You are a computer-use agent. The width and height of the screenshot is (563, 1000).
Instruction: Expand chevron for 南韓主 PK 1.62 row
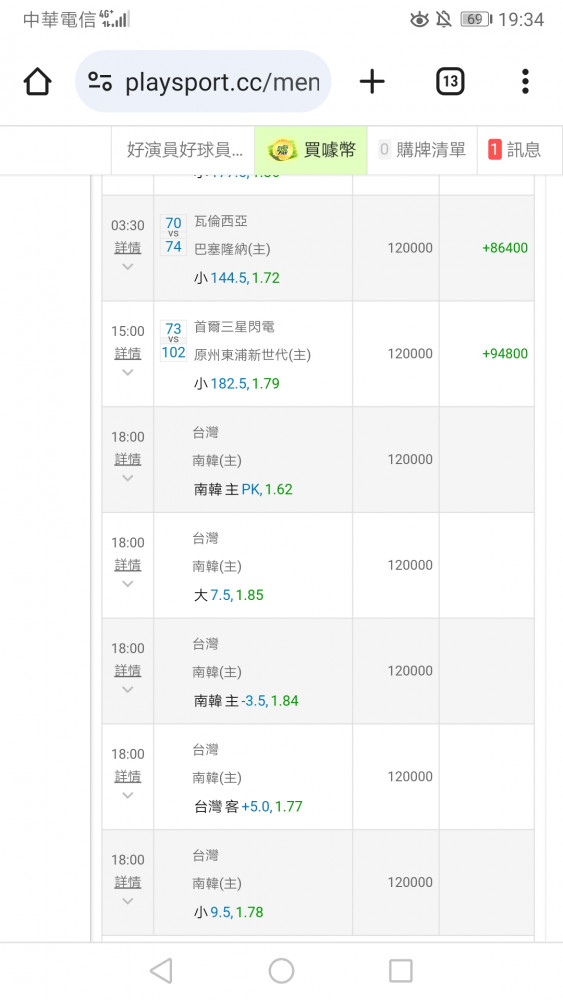(x=128, y=478)
